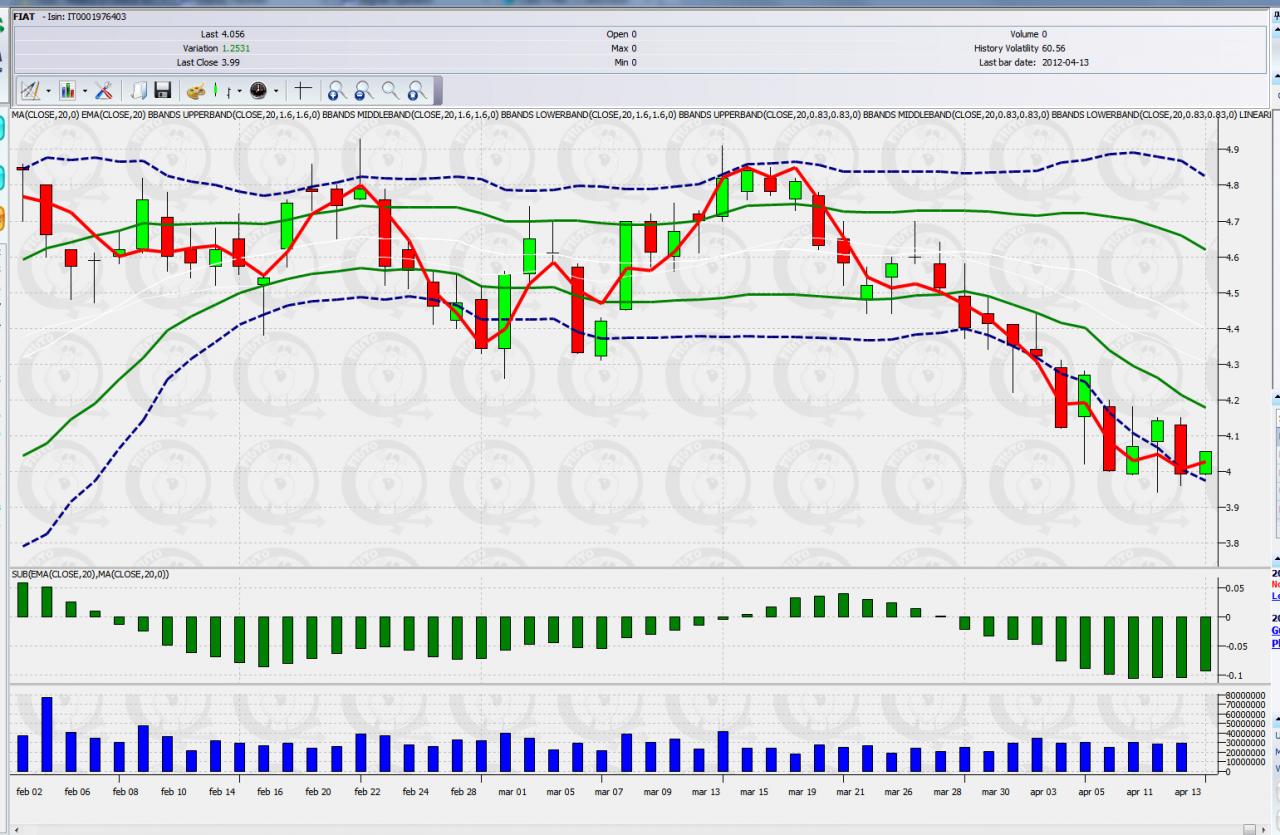Open the screwdriver and wrench settings icon
This screenshot has height=835, width=1280.
pos(104,90)
